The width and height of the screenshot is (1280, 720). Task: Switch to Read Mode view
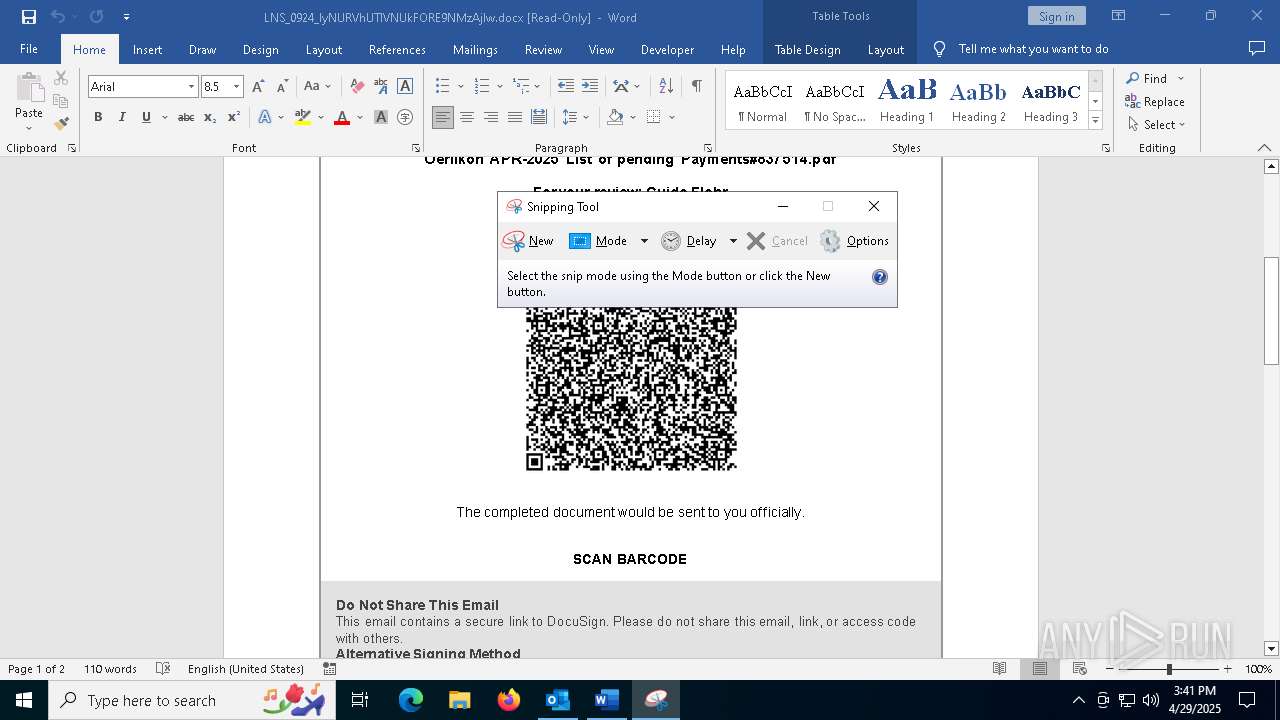point(999,669)
